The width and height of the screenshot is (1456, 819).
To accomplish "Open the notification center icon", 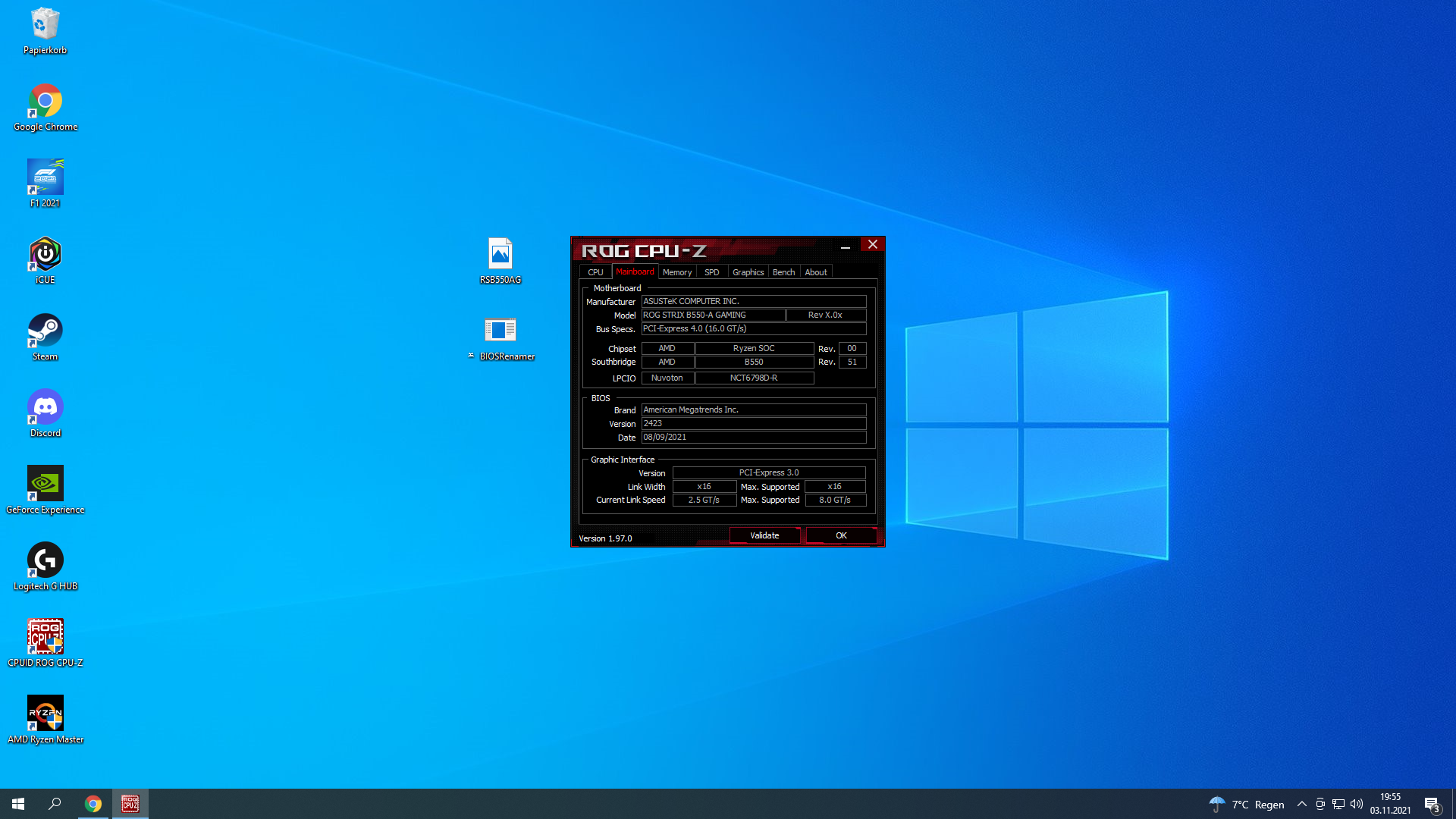I will tap(1432, 805).
